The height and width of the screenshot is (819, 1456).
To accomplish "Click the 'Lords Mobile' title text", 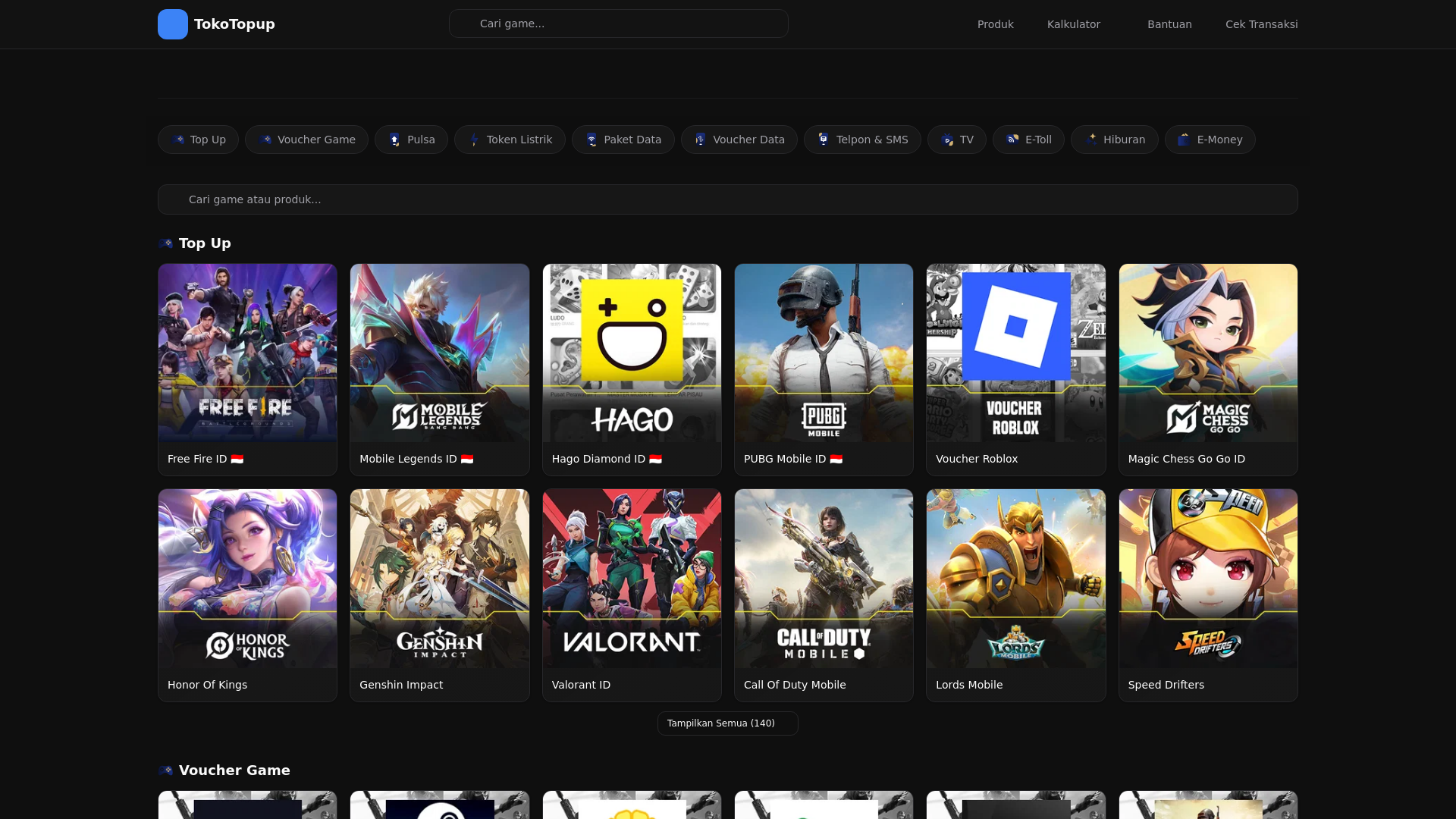I will point(969,685).
